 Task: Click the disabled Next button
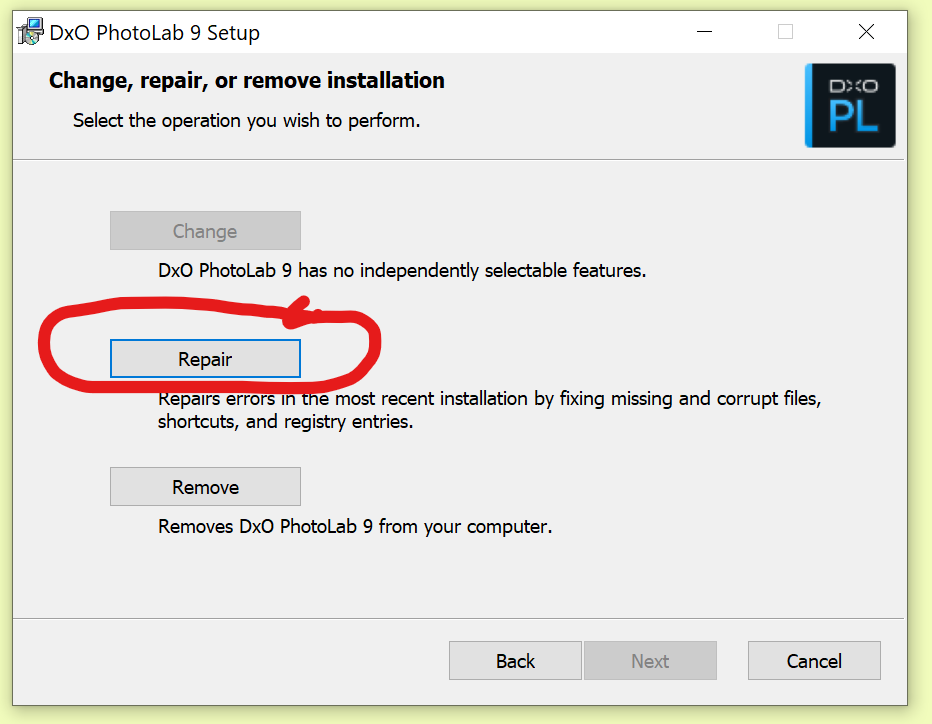650,661
